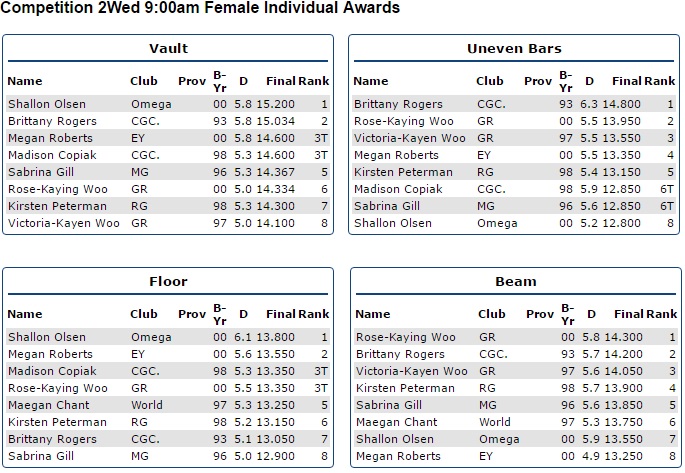Screen dimensions: 685x473
Task: Click the Floor table title
Action: point(168,281)
